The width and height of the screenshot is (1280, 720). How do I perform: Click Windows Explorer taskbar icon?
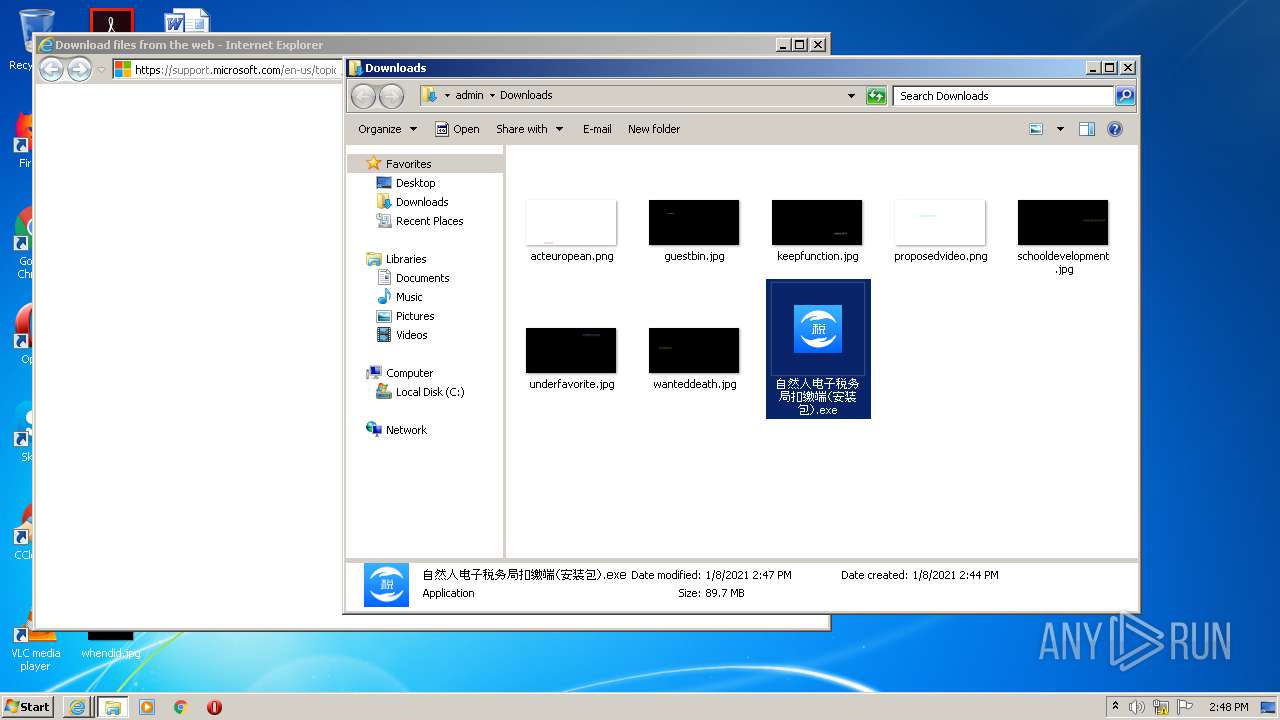[112, 707]
